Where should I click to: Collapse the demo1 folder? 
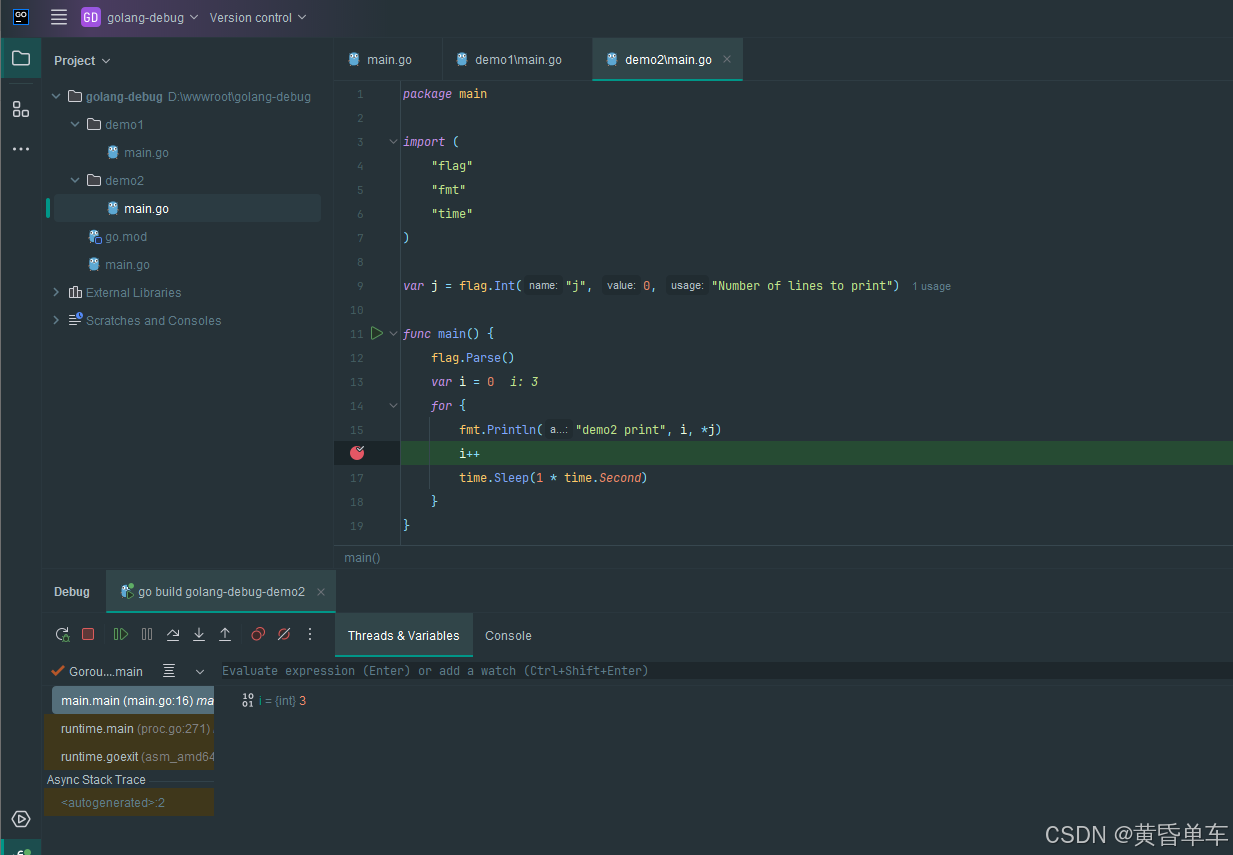tap(76, 125)
